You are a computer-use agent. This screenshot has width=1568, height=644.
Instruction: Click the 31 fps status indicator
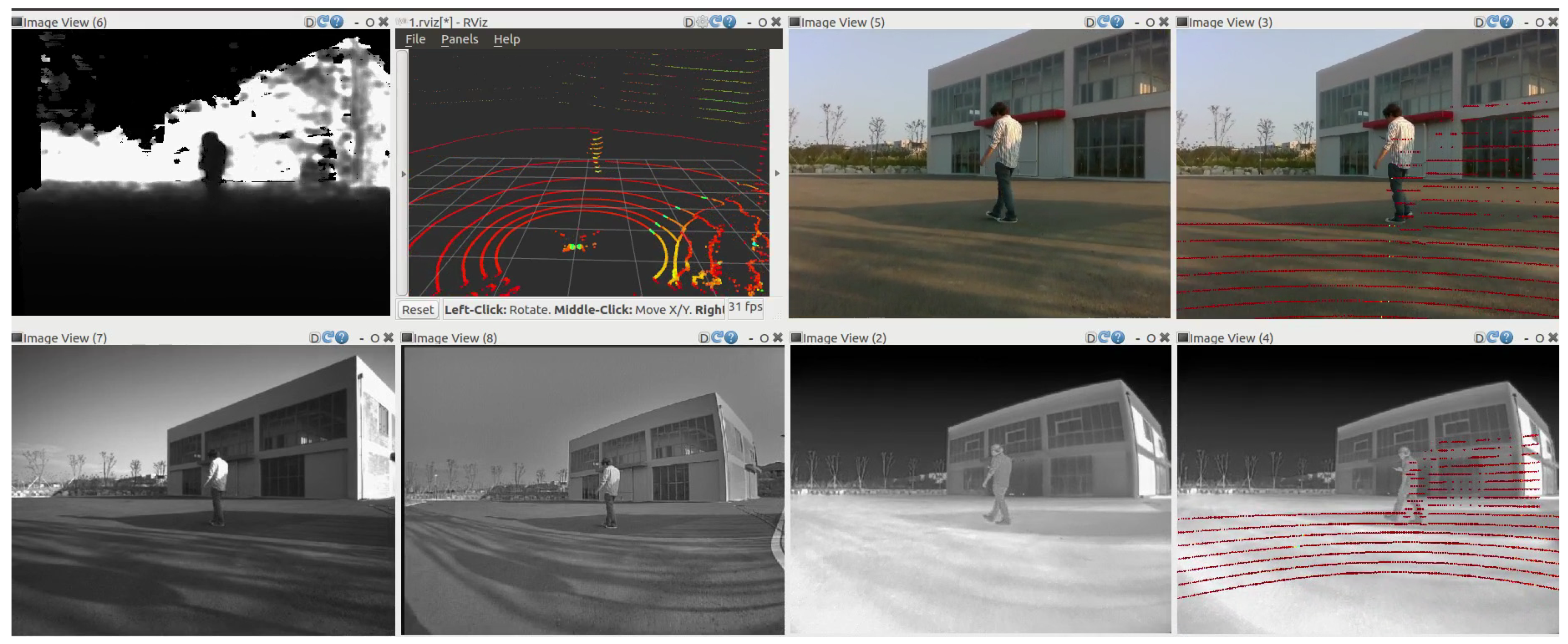click(x=745, y=307)
